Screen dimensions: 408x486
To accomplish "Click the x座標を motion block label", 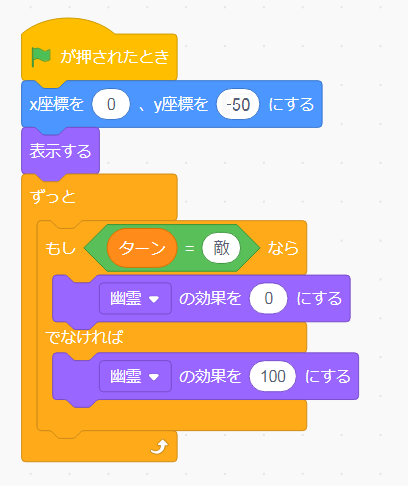I will 57,104.
